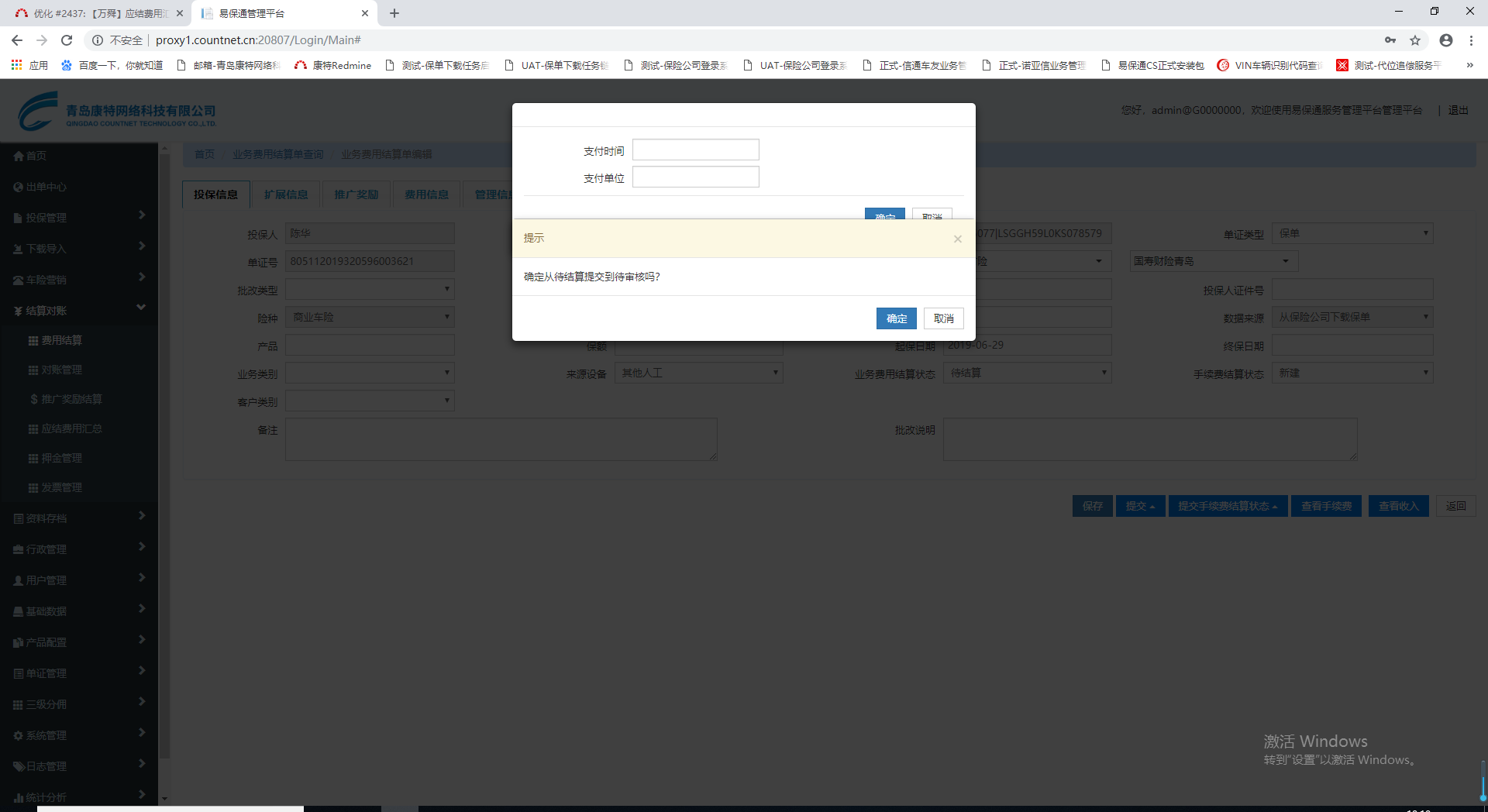
Task: Expand the 三级分佣 sidebar menu
Action: coord(79,704)
